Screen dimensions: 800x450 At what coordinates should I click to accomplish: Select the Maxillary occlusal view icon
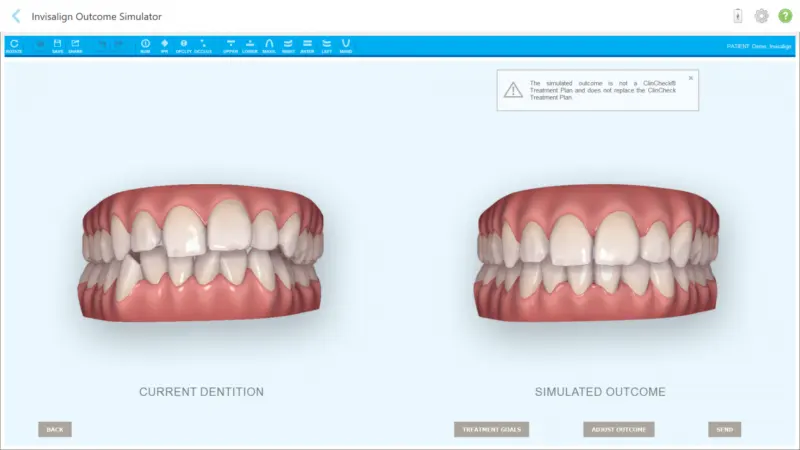pyautogui.click(x=268, y=45)
